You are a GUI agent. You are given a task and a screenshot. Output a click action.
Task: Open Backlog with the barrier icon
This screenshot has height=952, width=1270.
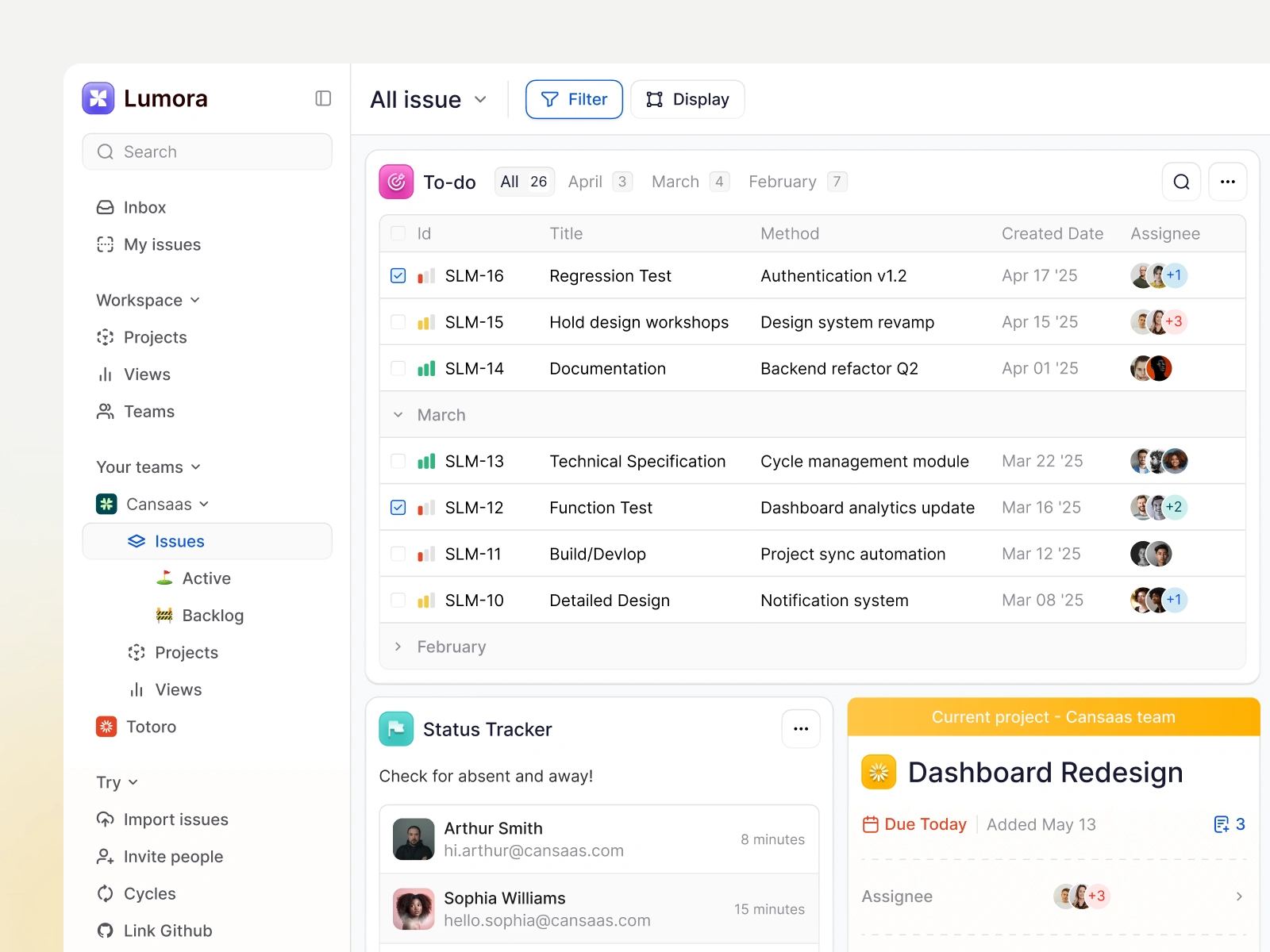200,616
